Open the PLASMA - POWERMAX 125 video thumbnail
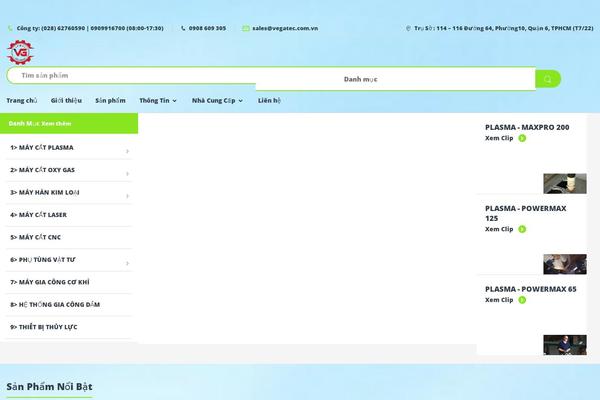This screenshot has width=600, height=400. [x=565, y=264]
